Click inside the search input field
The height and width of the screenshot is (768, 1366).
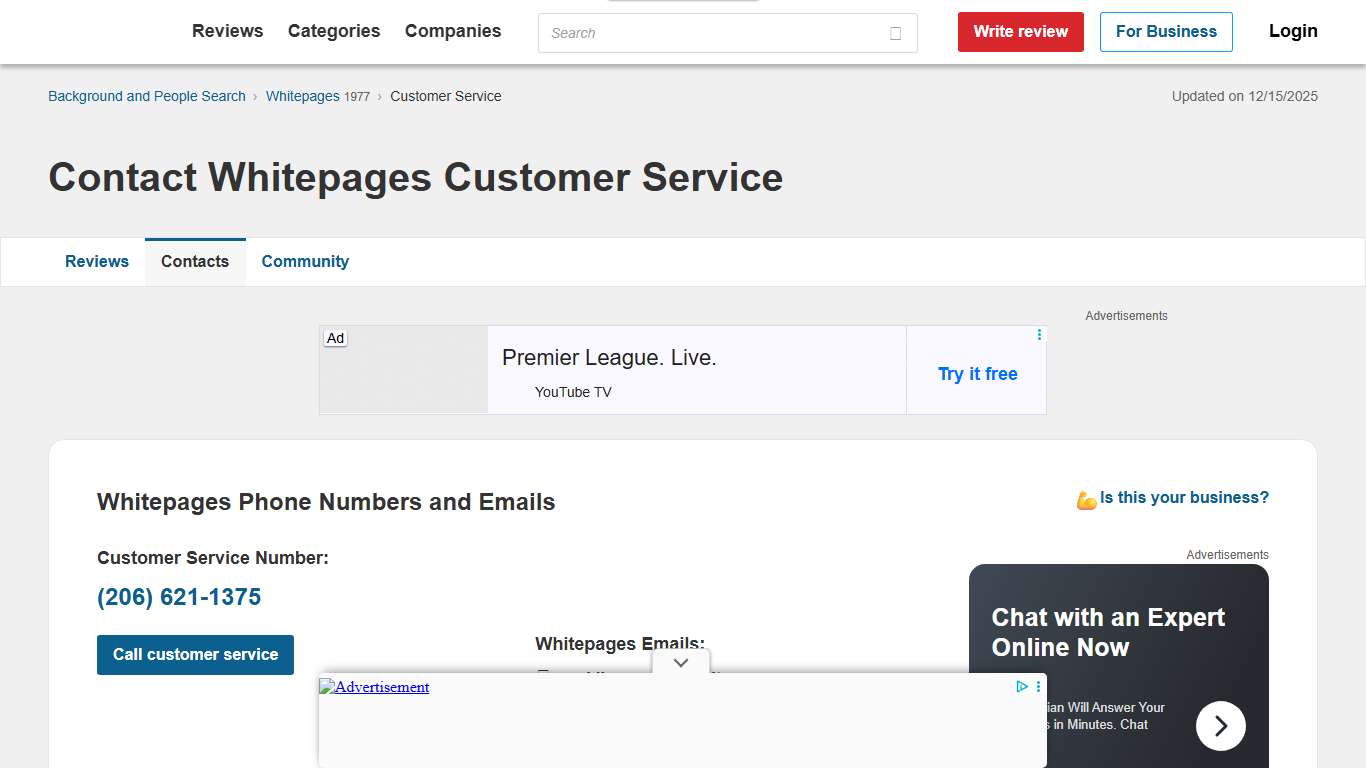click(x=700, y=33)
